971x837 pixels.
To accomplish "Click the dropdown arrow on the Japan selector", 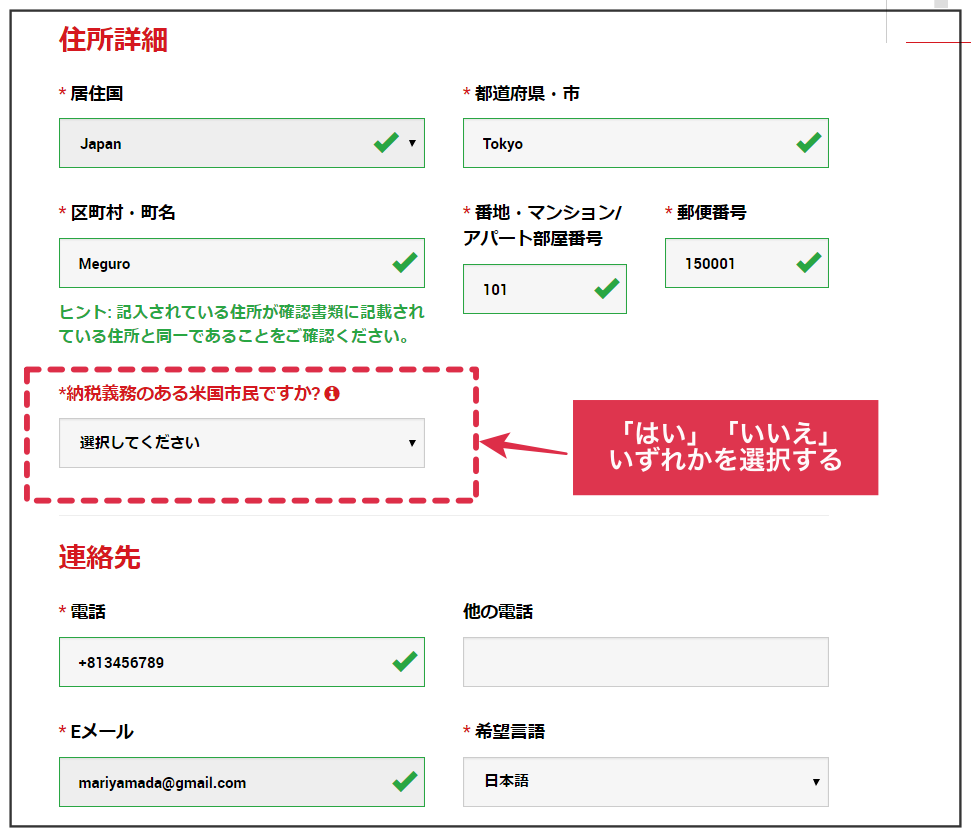I will point(413,143).
